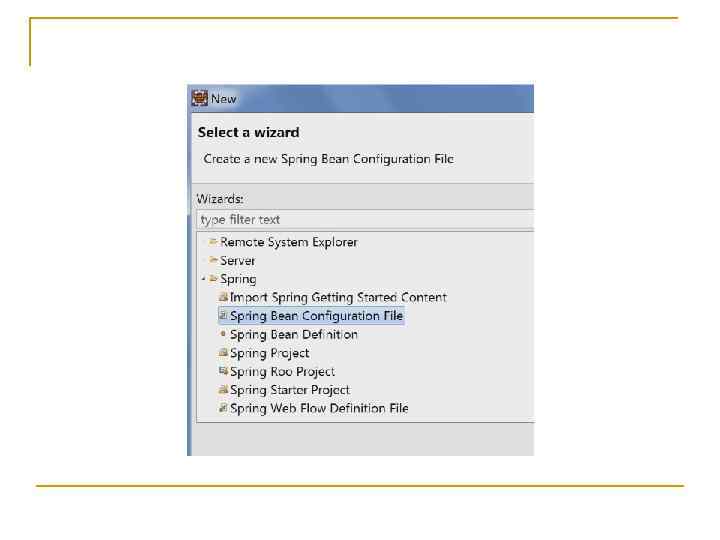Click the 'New' window title text

tap(223, 99)
